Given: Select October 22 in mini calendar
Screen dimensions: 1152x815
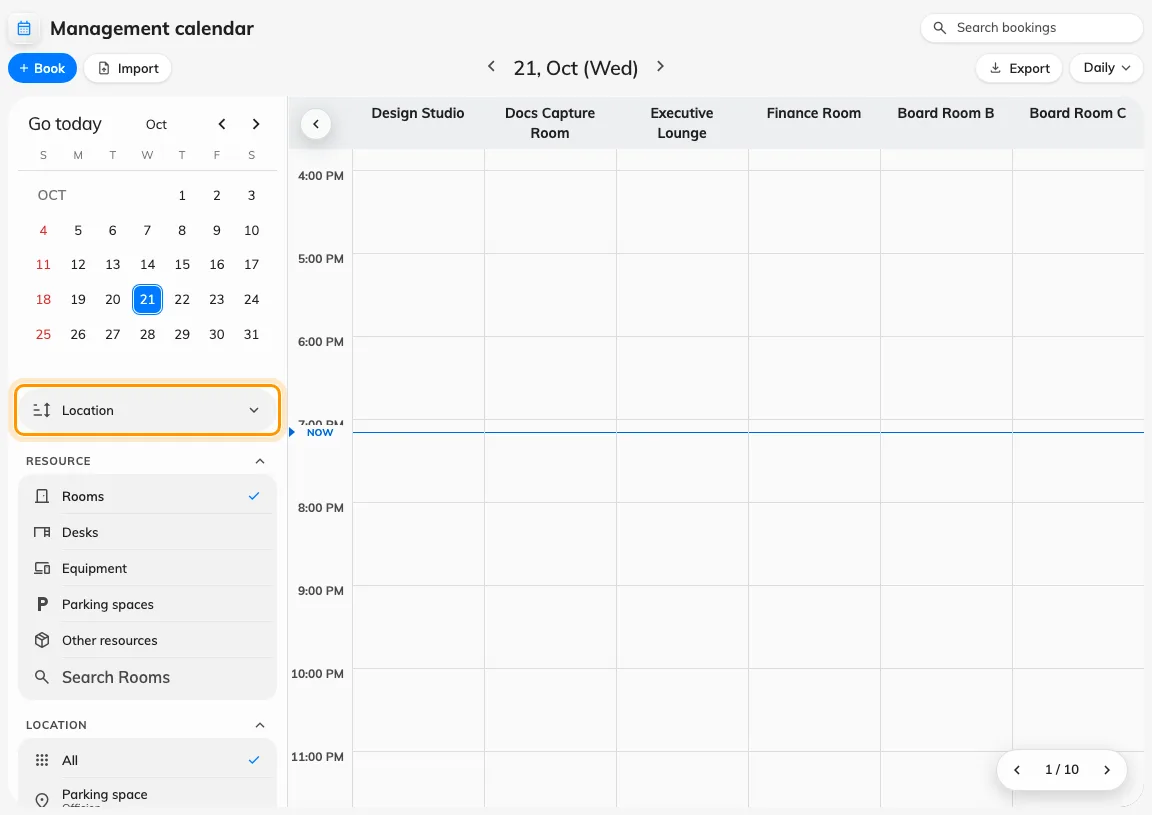Looking at the screenshot, I should [x=182, y=299].
